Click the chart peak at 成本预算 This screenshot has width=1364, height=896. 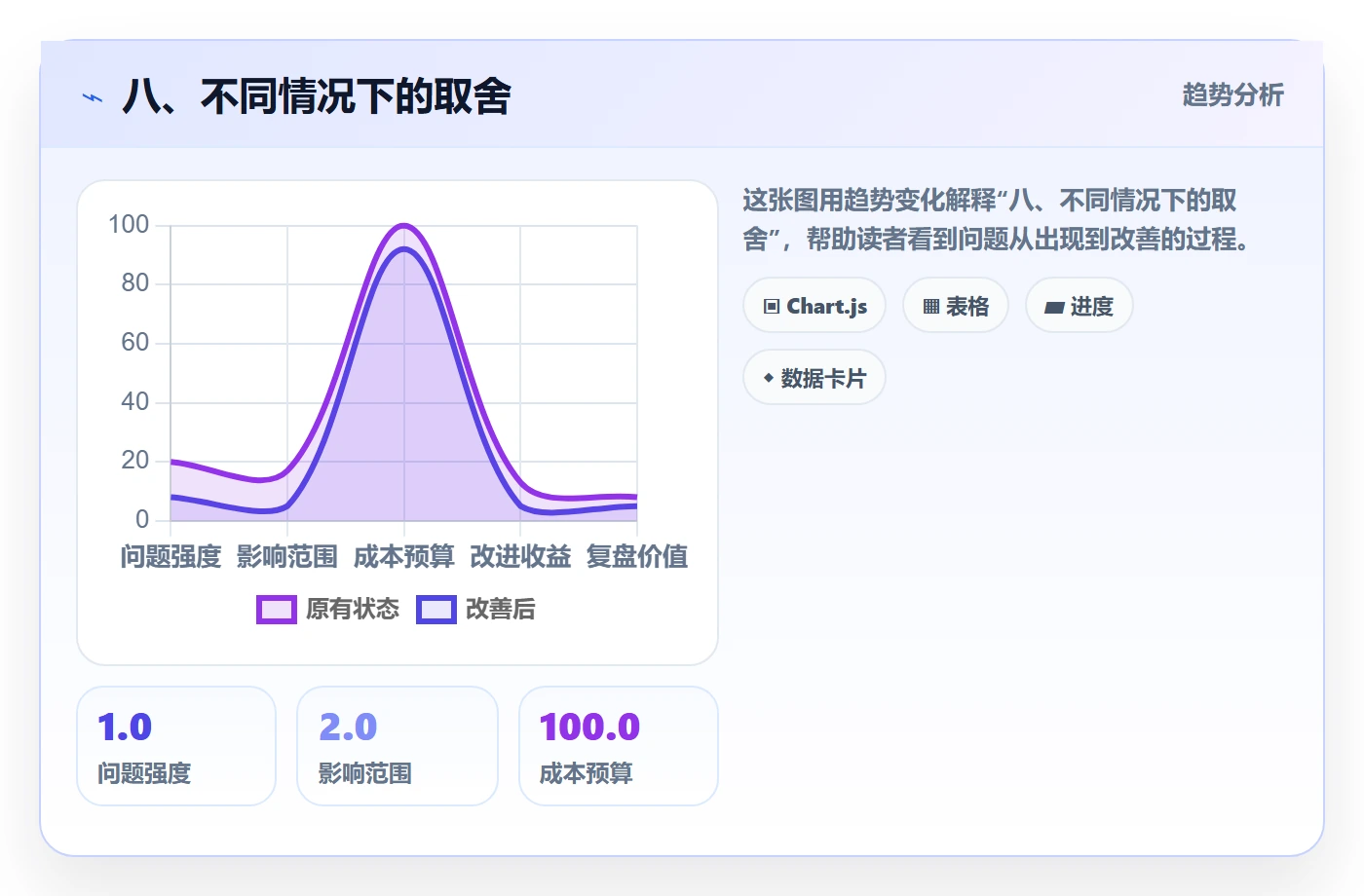(404, 226)
